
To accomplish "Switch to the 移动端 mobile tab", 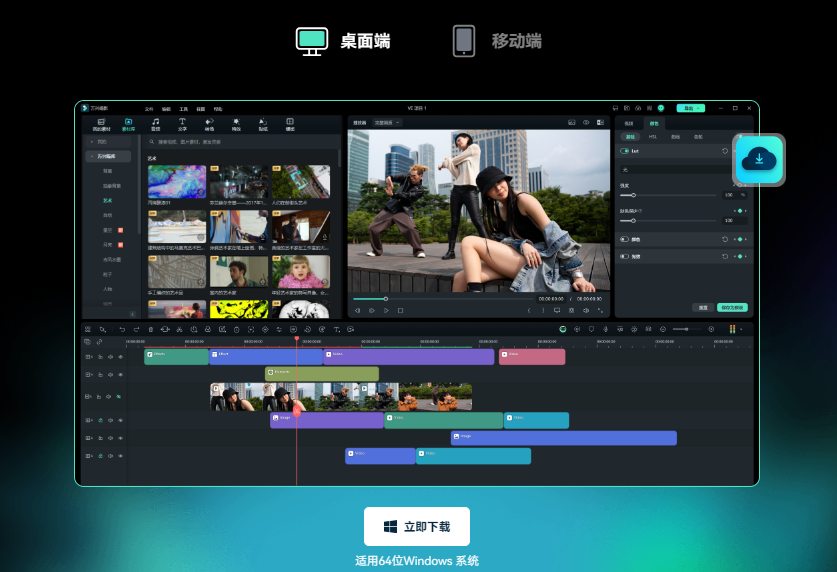I will pyautogui.click(x=498, y=41).
